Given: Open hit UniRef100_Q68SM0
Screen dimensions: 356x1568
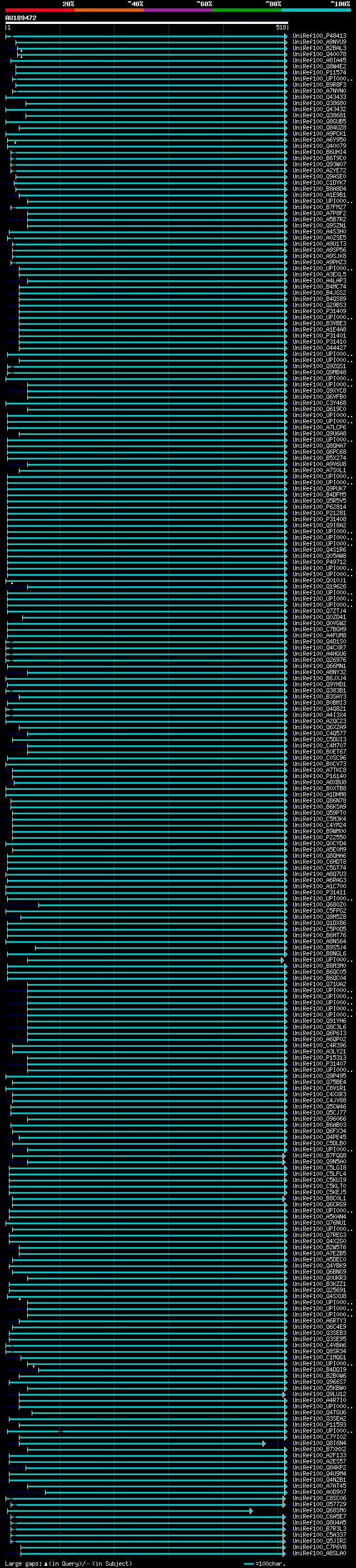Looking at the screenshot, I should 319,1511.
